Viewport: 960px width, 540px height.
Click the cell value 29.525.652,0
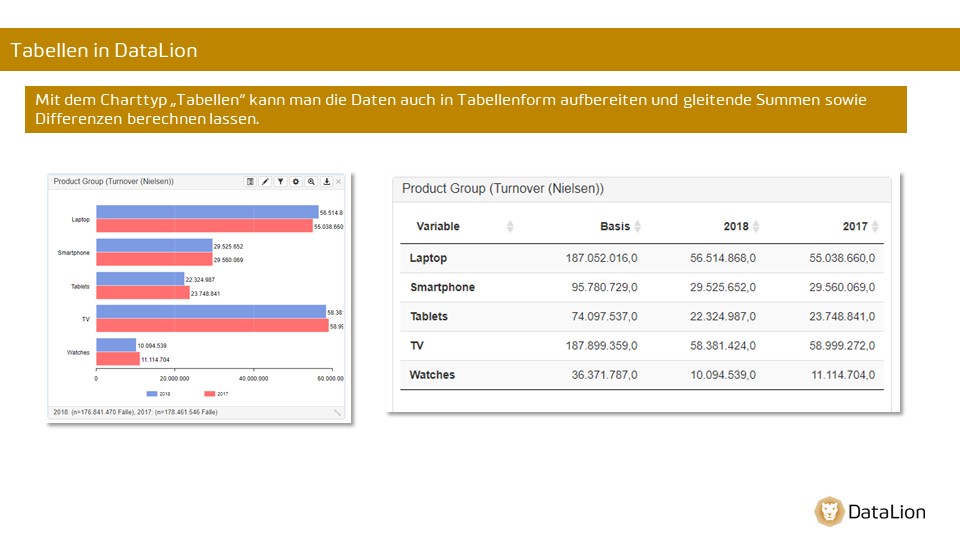pyautogui.click(x=723, y=287)
